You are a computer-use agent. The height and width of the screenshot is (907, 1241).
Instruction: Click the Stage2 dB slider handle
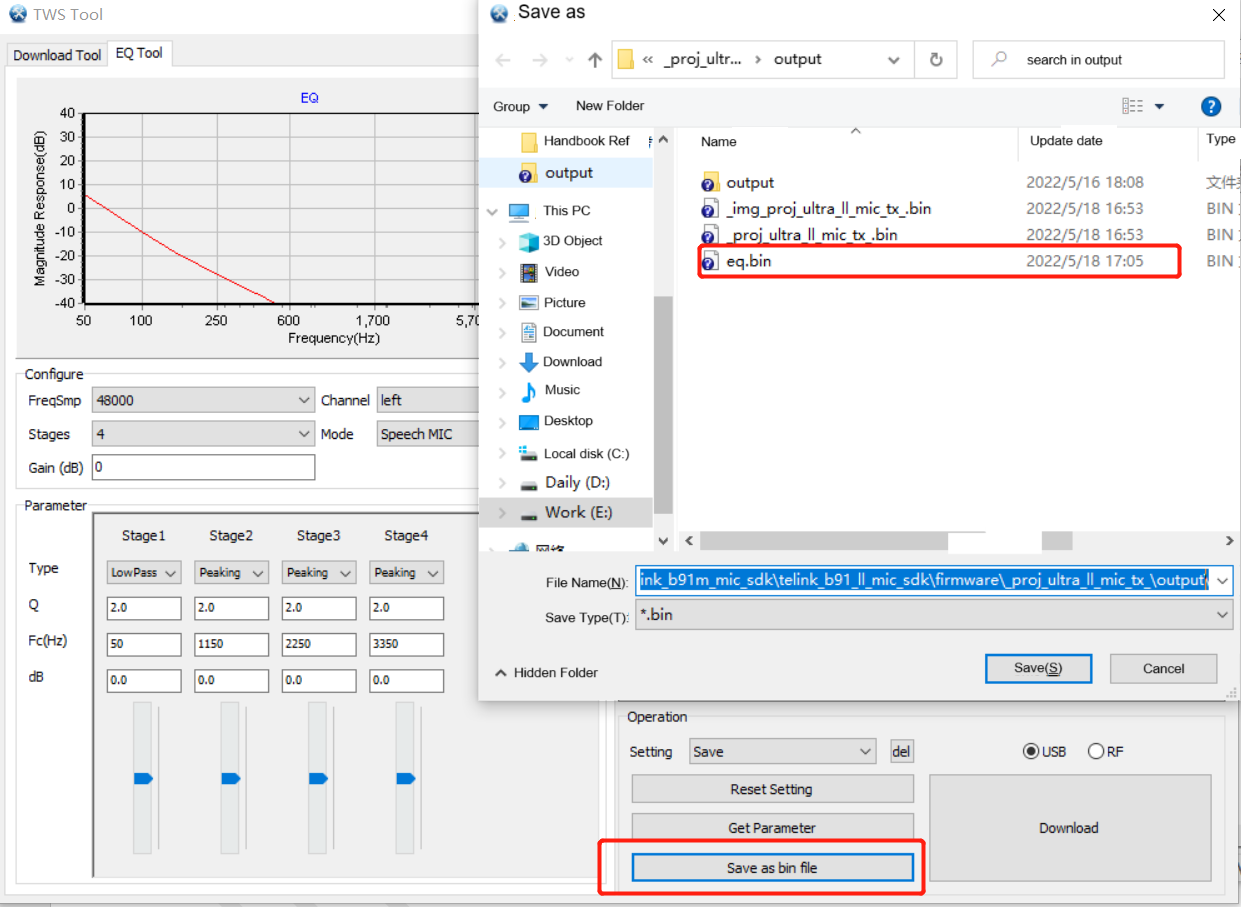coord(230,778)
